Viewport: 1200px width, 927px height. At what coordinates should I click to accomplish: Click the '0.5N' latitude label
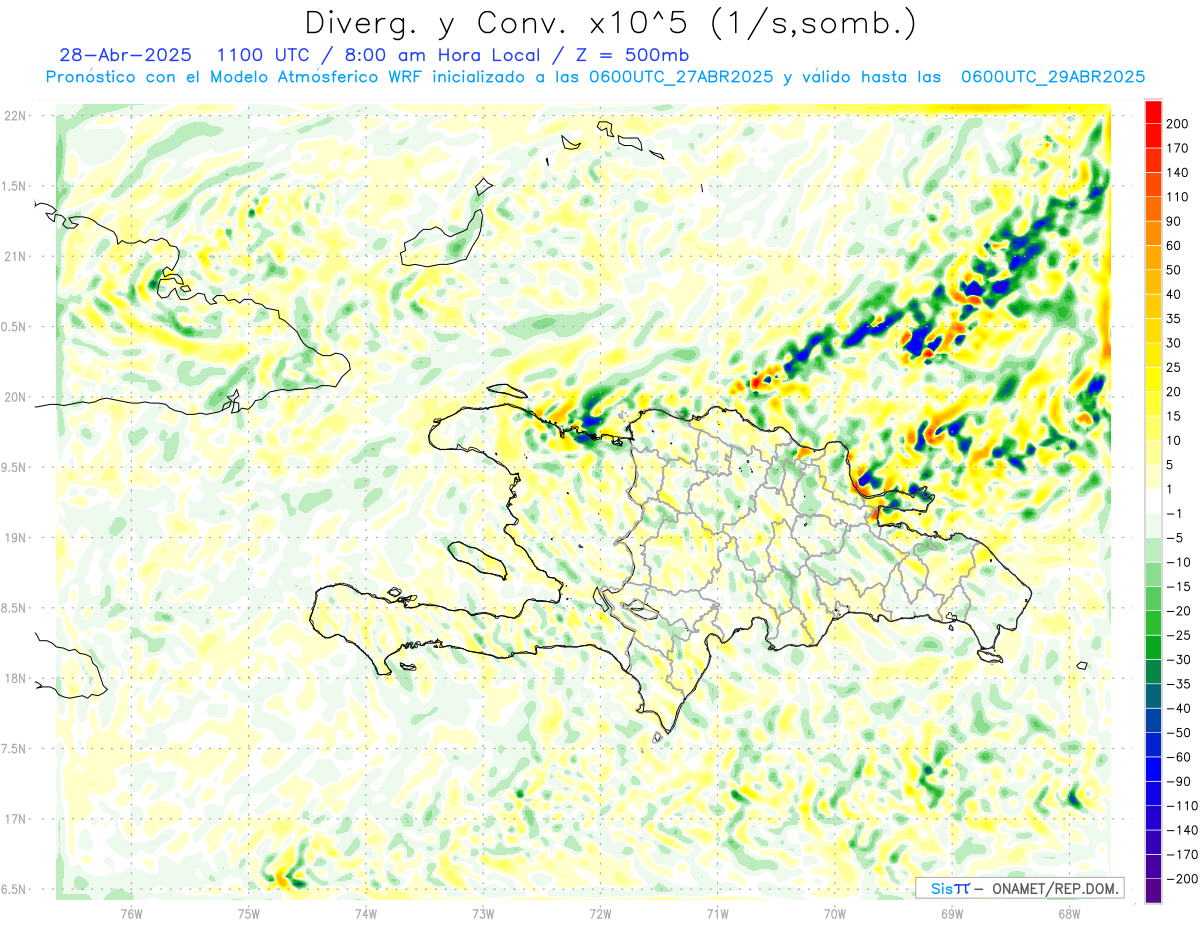(14, 327)
